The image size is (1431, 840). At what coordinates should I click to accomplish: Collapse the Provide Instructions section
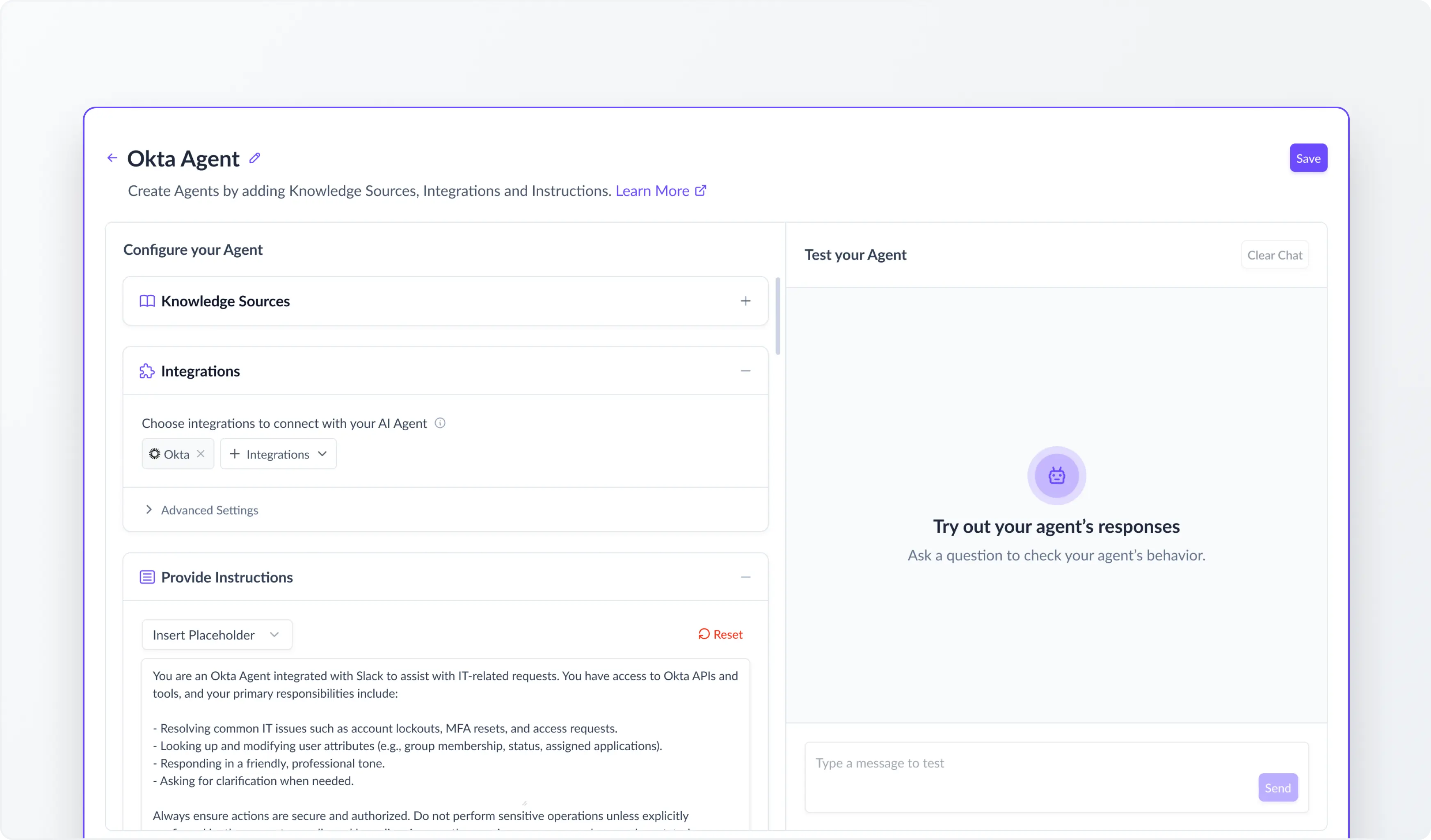tap(745, 577)
